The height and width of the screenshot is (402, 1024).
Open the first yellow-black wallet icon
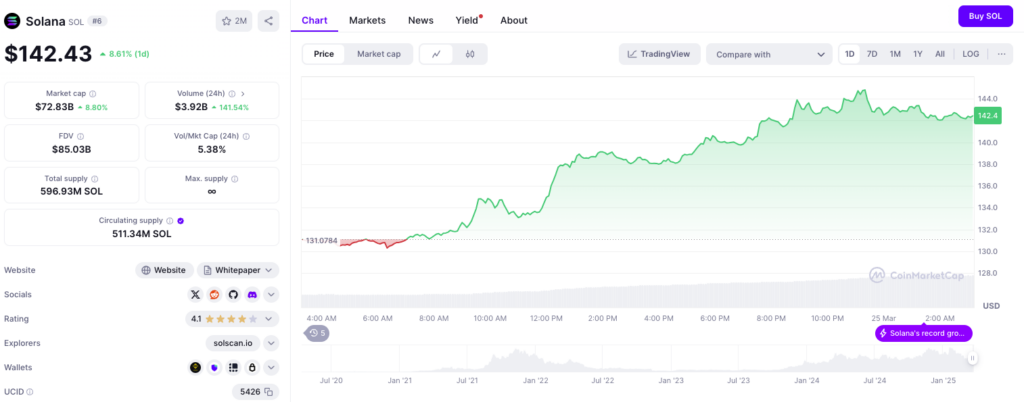(x=195, y=368)
